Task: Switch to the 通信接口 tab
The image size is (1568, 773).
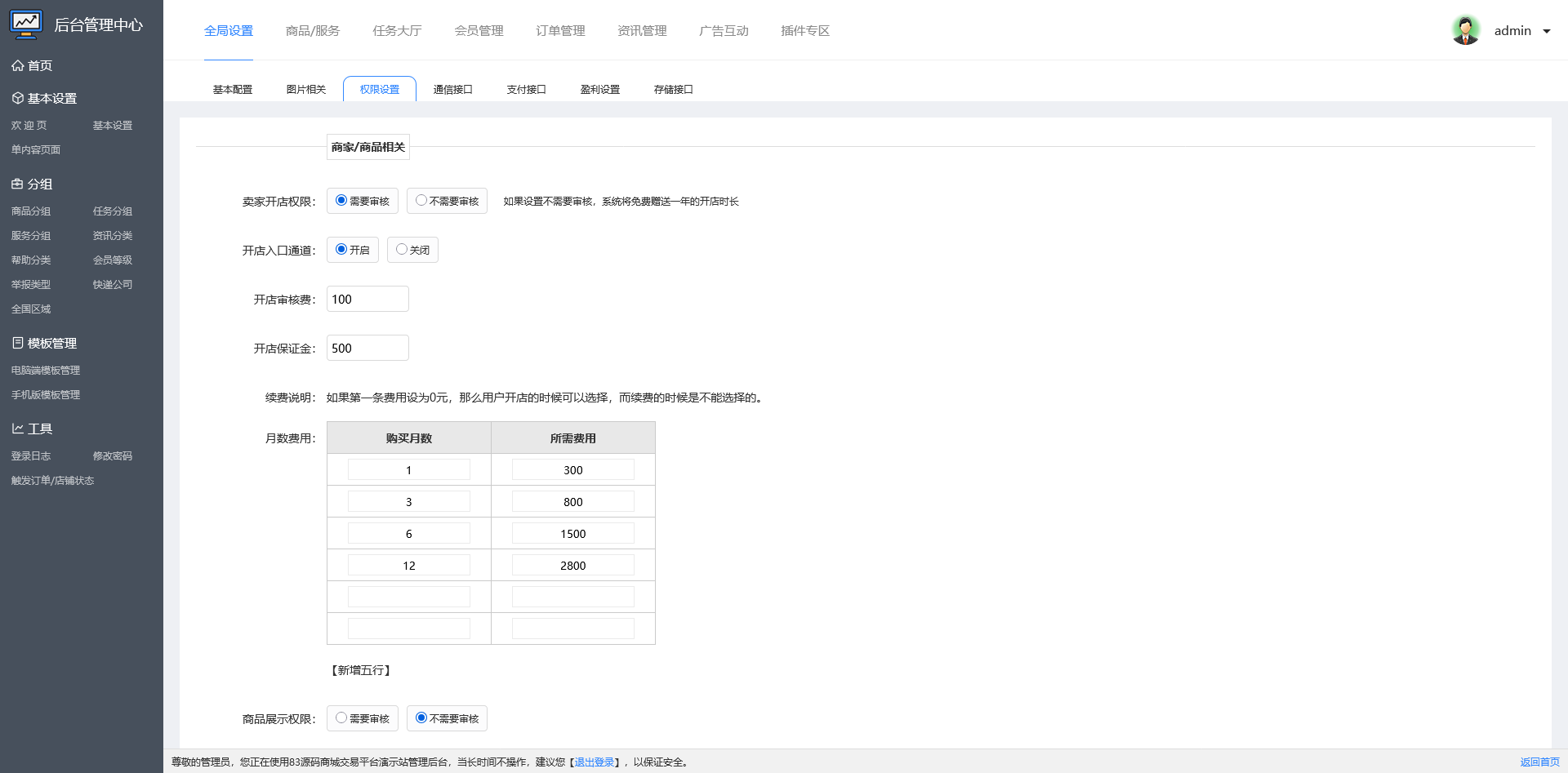Action: pos(453,89)
